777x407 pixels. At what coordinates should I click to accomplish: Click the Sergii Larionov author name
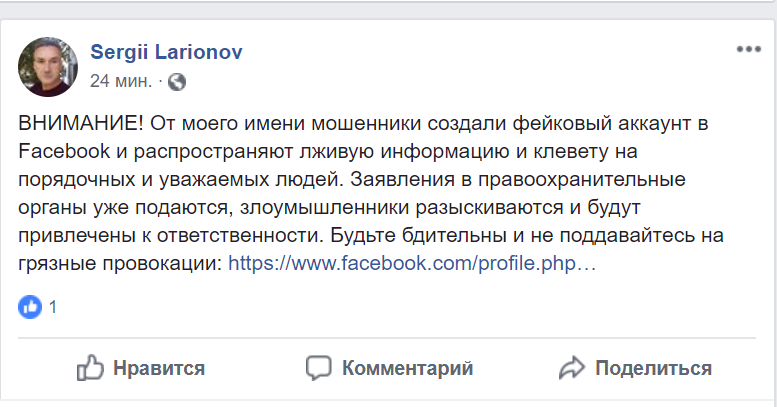[x=166, y=52]
